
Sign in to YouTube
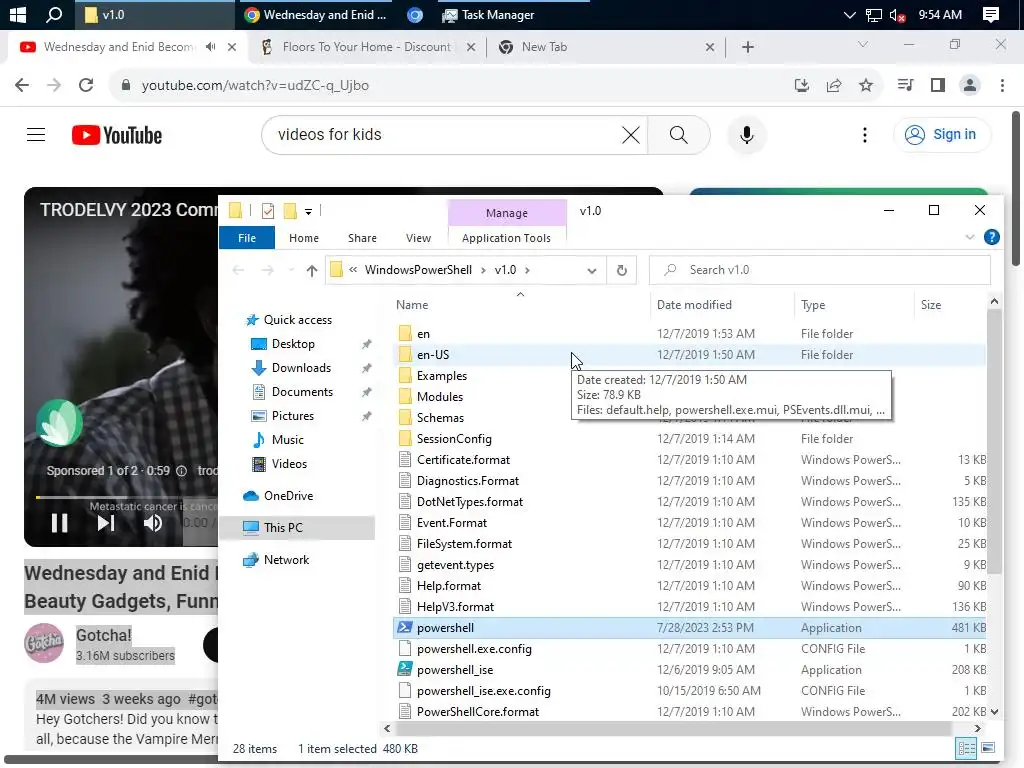(941, 135)
